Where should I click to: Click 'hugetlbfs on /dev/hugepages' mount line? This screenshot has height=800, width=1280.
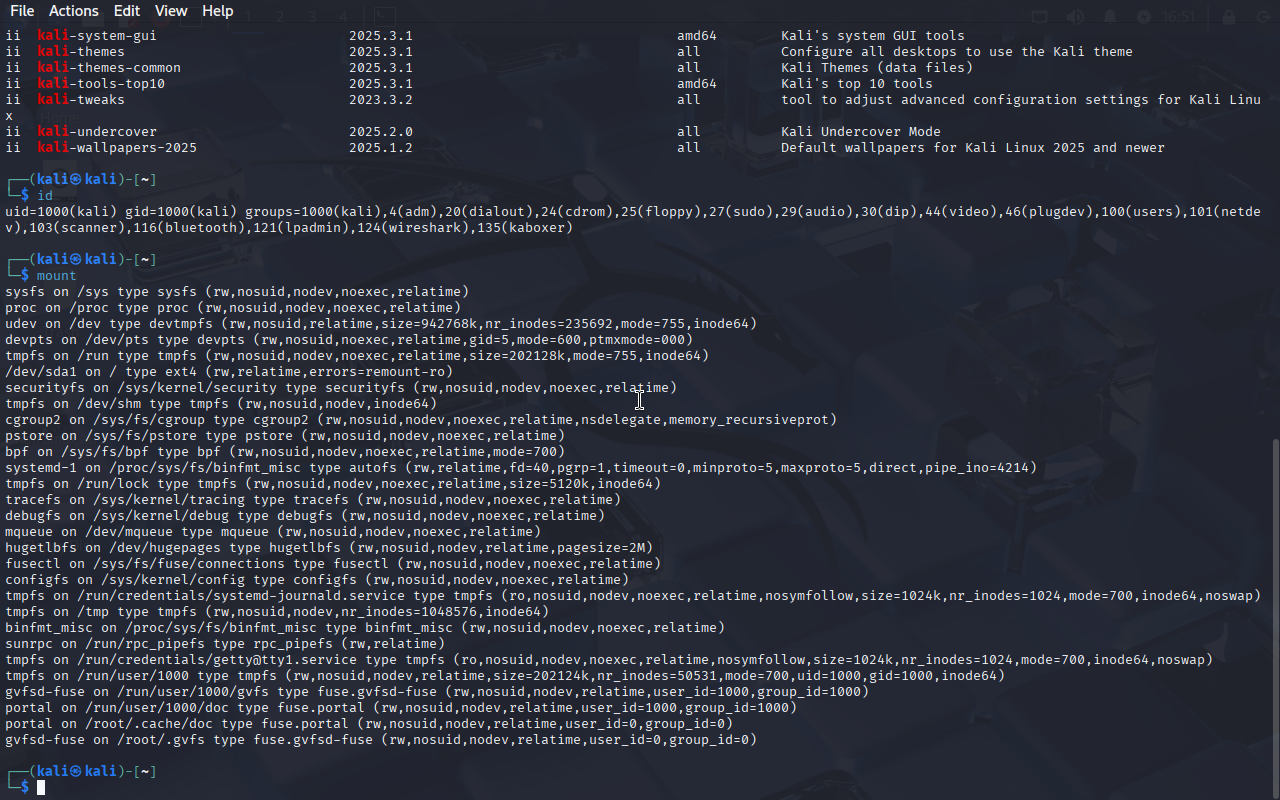pos(329,547)
